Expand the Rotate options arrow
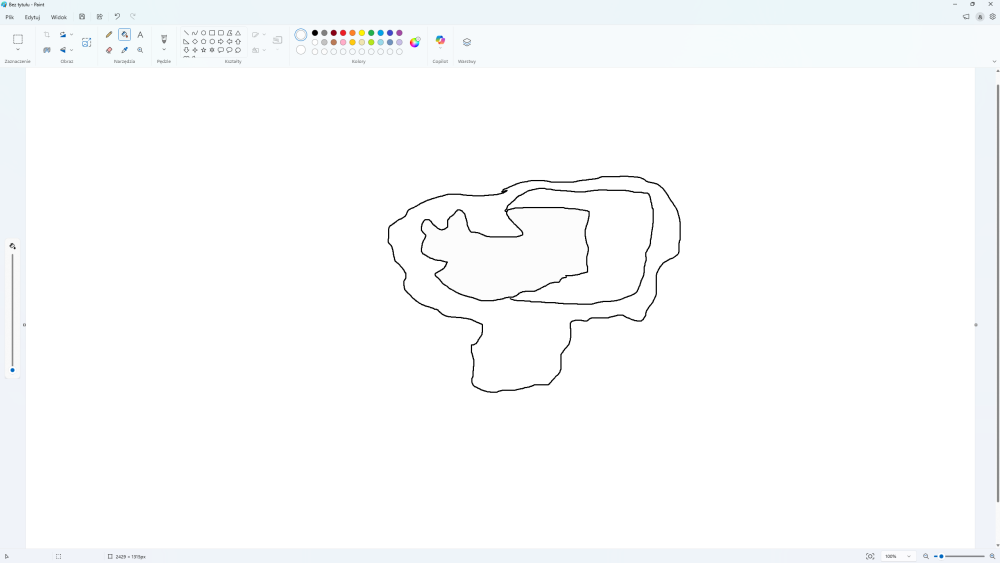This screenshot has width=1000, height=563. coord(71,34)
